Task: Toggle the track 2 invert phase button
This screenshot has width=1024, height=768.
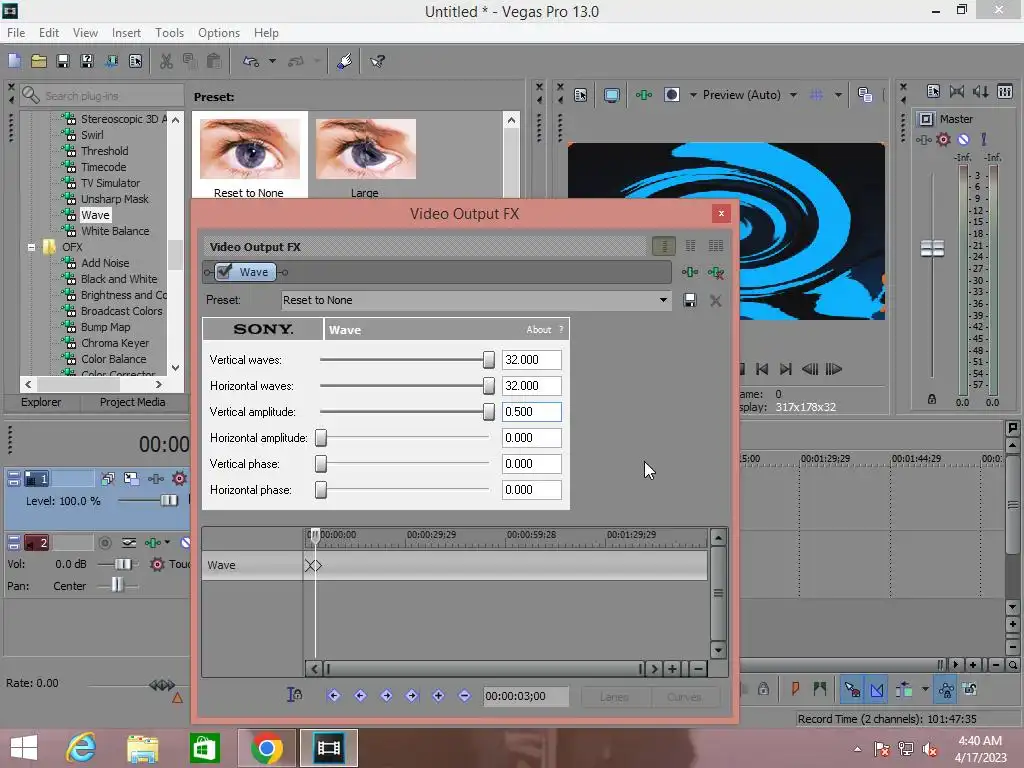Action: click(185, 543)
